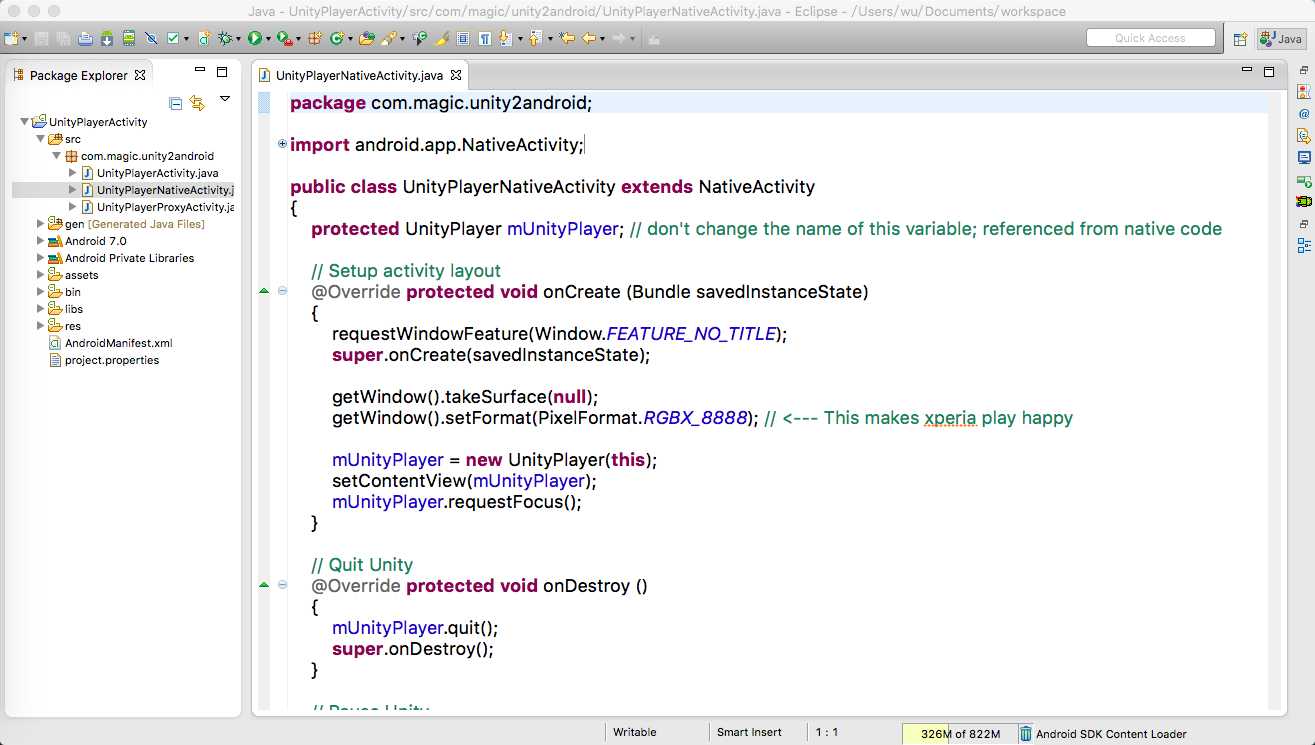Viewport: 1315px width, 745px height.
Task: Select the Package Explorer tab
Action: click(x=79, y=75)
